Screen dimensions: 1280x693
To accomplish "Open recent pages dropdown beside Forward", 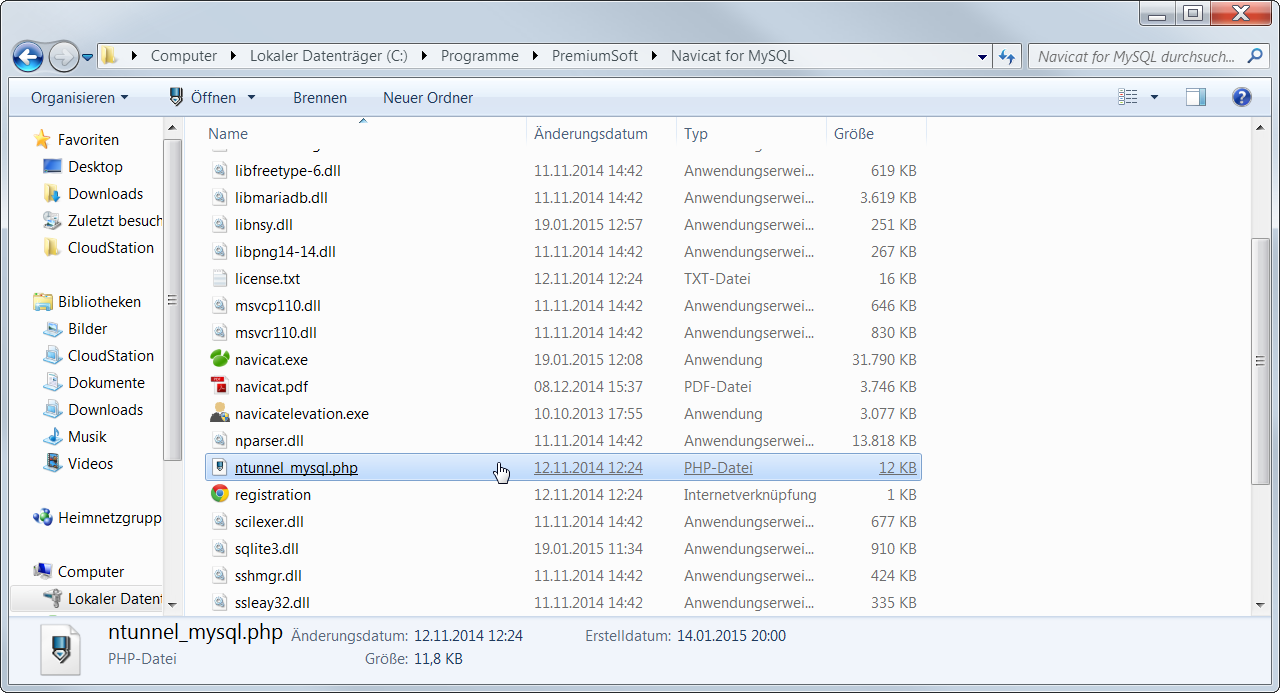I will click(x=88, y=57).
